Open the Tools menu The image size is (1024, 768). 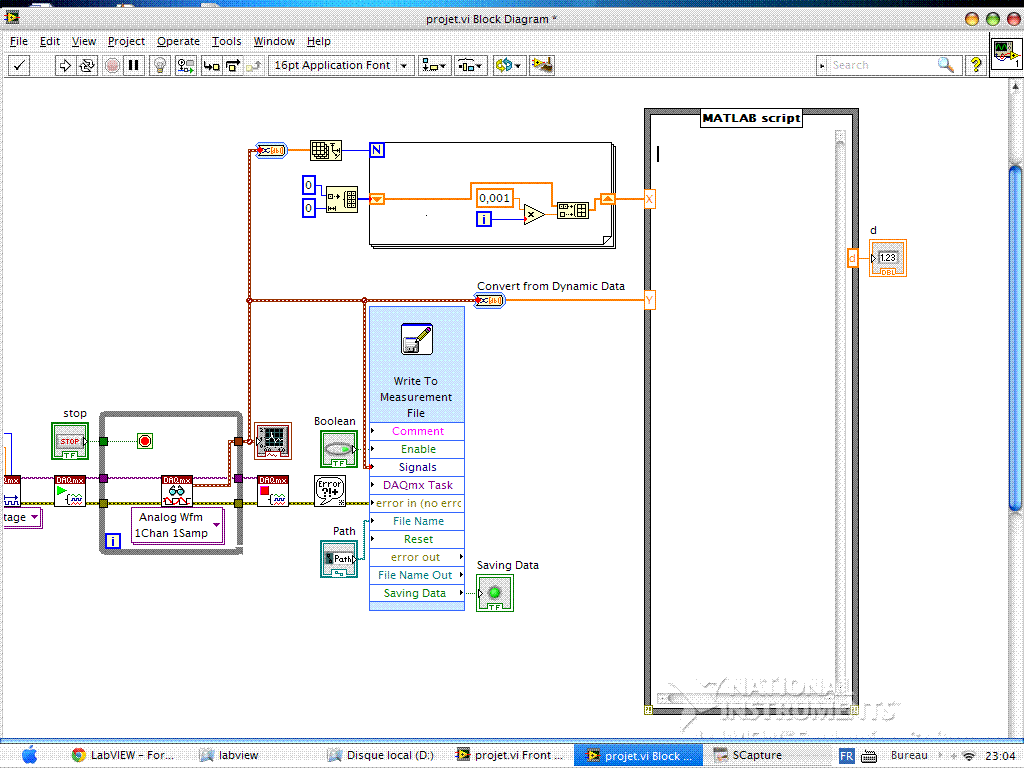(x=227, y=41)
